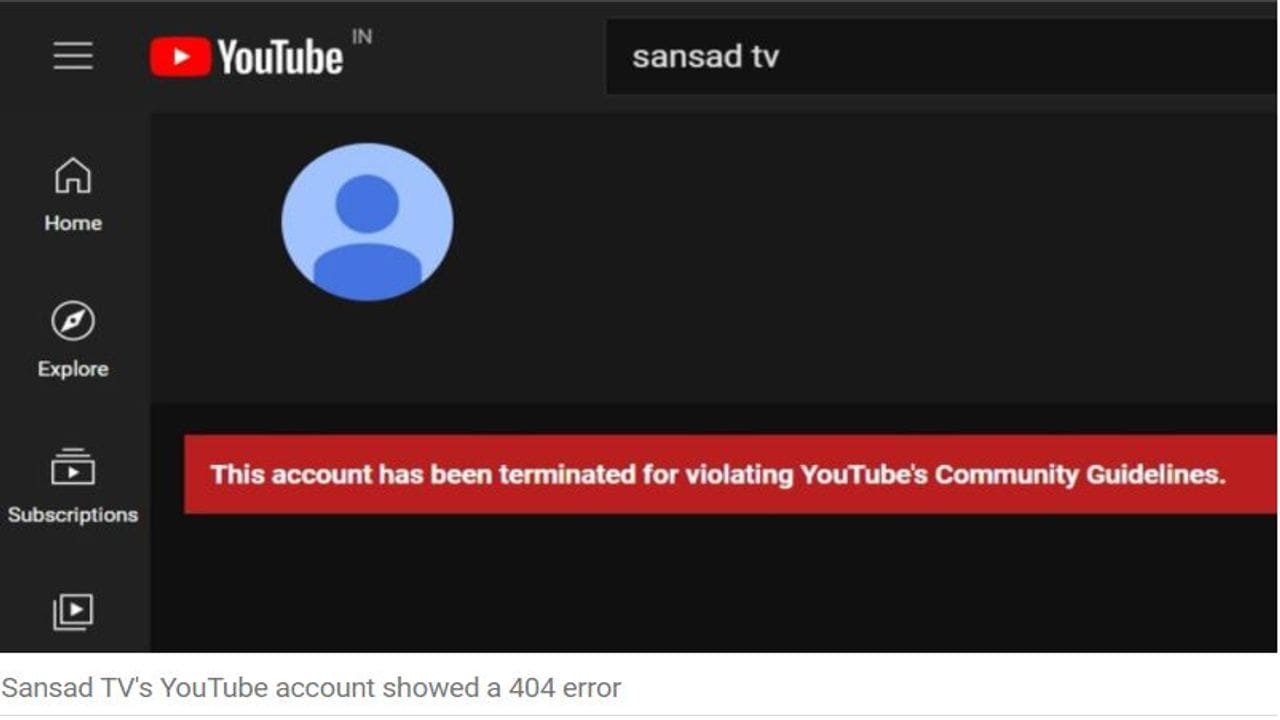Click the empty dark area below banner
Viewport: 1280px width, 720px height.
point(714,583)
